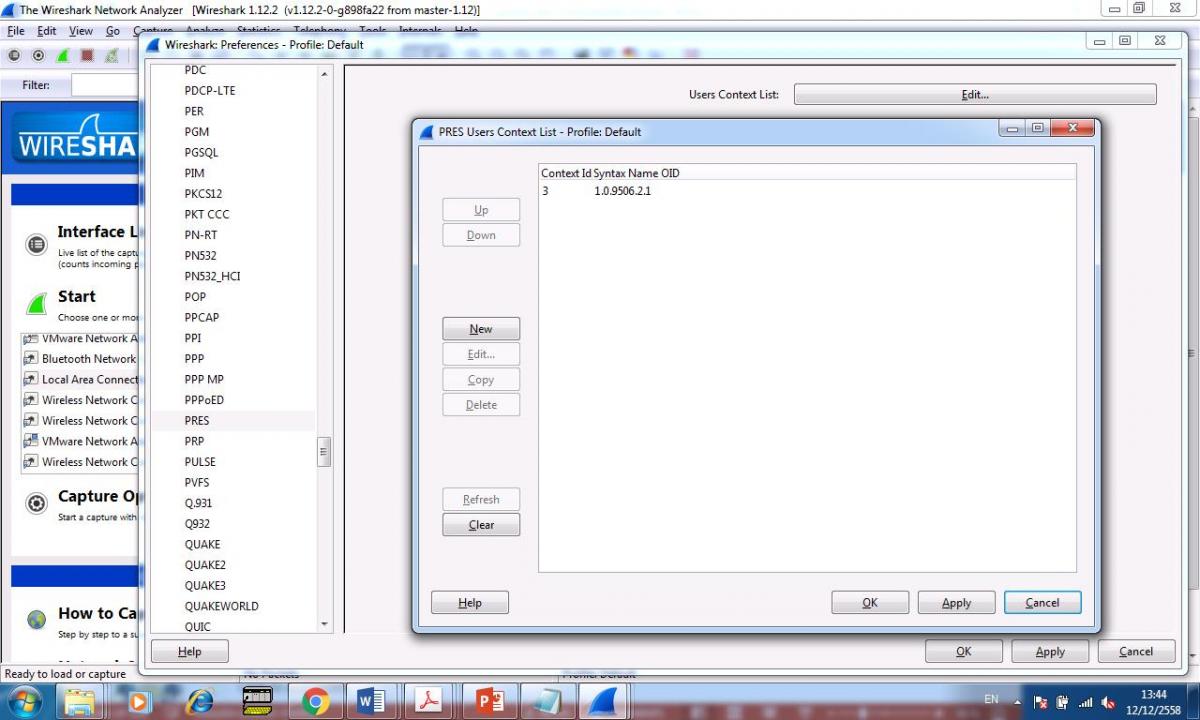Click the restart capture toolbar icon
Image resolution: width=1200 pixels, height=720 pixels.
coord(112,56)
